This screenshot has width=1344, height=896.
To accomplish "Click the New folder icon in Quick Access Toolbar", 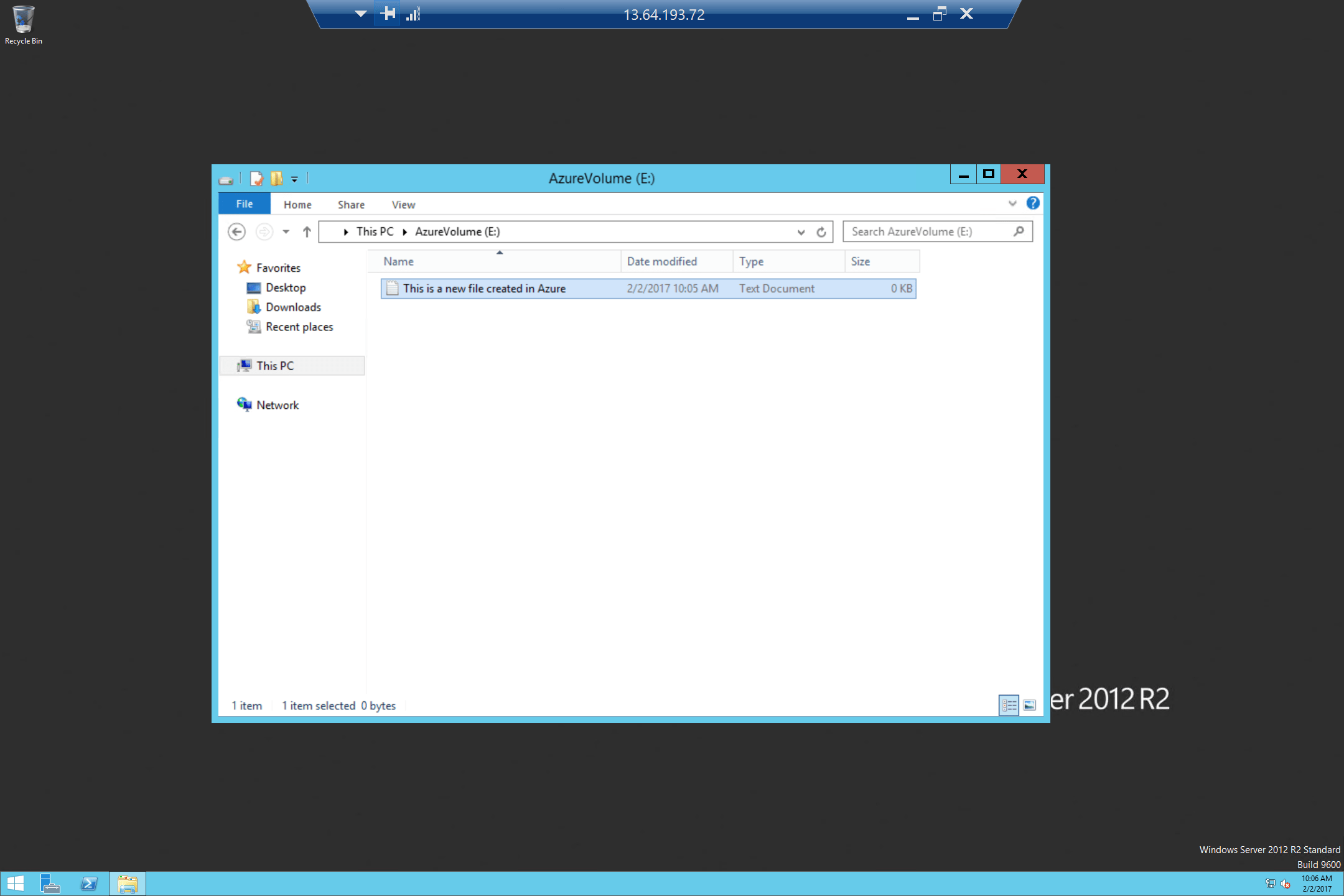I will click(276, 179).
